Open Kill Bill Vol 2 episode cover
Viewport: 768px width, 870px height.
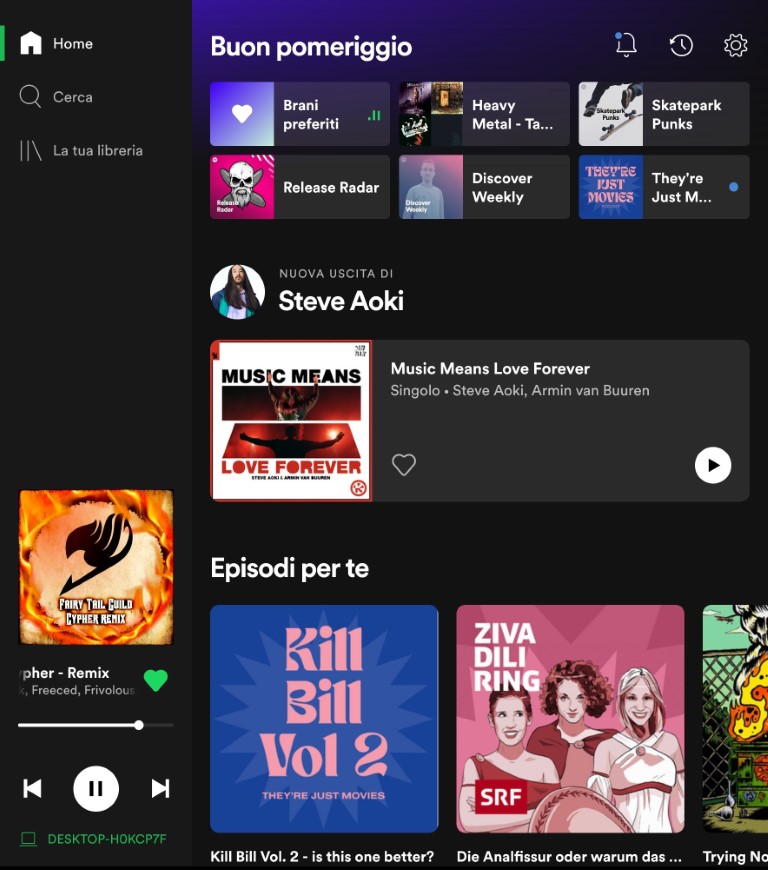pyautogui.click(x=324, y=719)
